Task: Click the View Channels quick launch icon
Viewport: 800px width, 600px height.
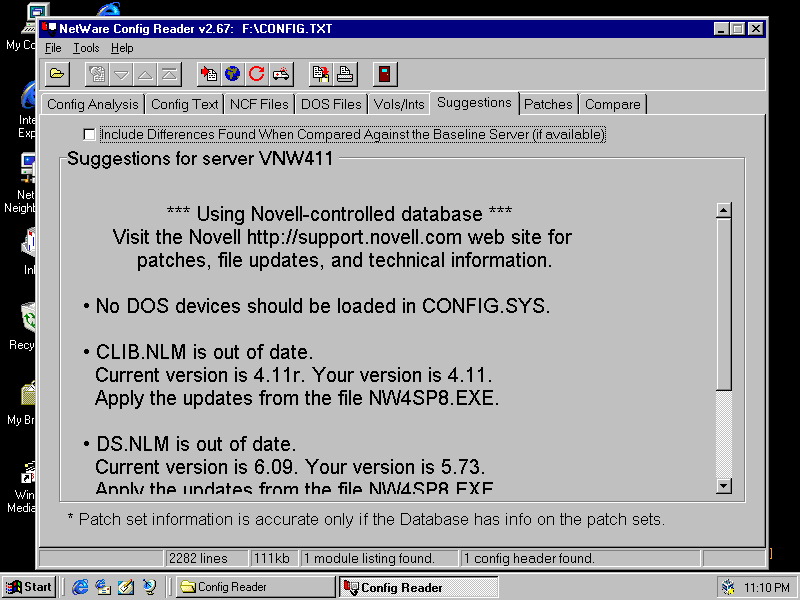Action: pos(149,587)
